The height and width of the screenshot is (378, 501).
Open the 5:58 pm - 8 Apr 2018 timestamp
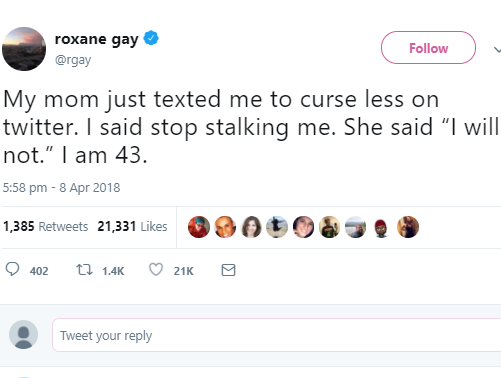[x=61, y=188]
